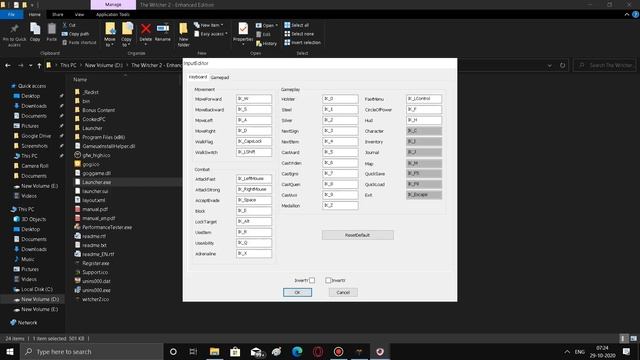
Task: Switch to the Share ribbon tab
Action: click(x=58, y=14)
